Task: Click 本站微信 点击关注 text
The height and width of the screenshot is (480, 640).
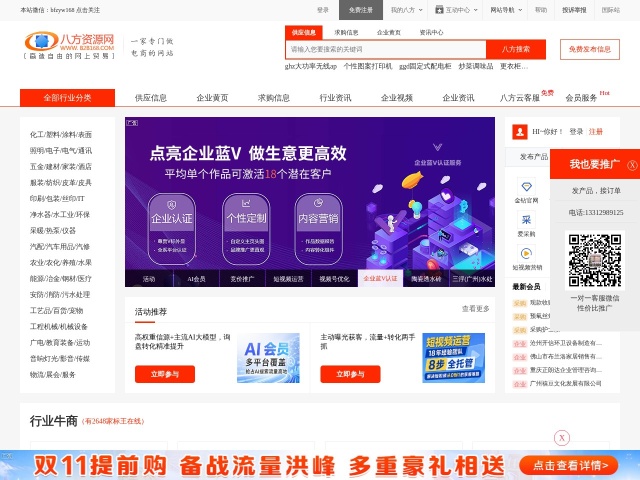Action: pyautogui.click(x=60, y=10)
